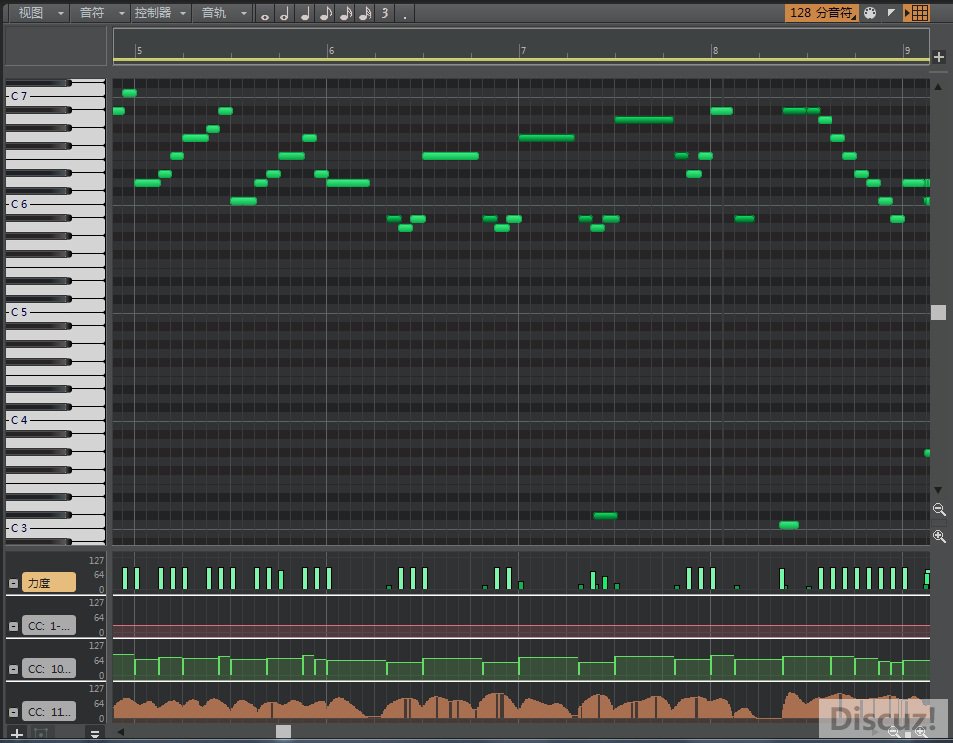Image resolution: width=953 pixels, height=743 pixels.
Task: Select quarter note duration
Action: pyautogui.click(x=305, y=13)
